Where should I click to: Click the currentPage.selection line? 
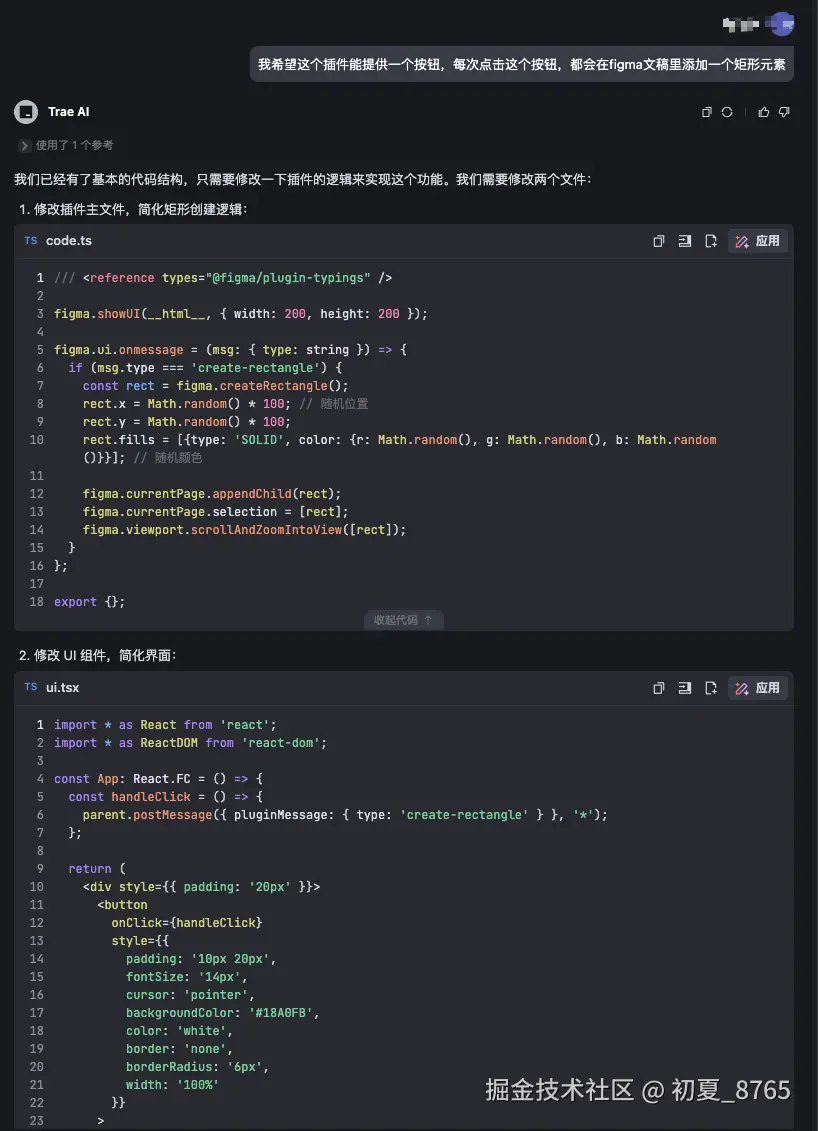pos(215,511)
